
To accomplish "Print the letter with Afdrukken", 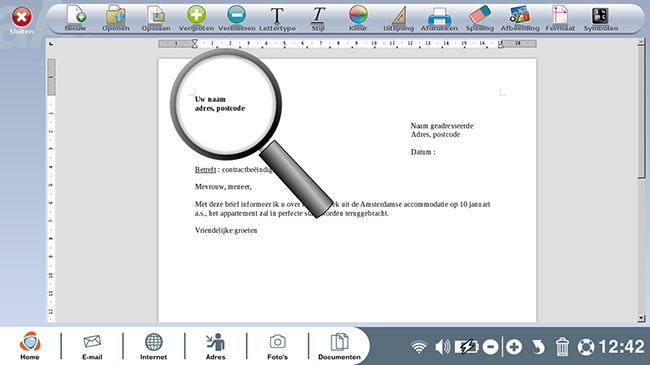I will [439, 19].
